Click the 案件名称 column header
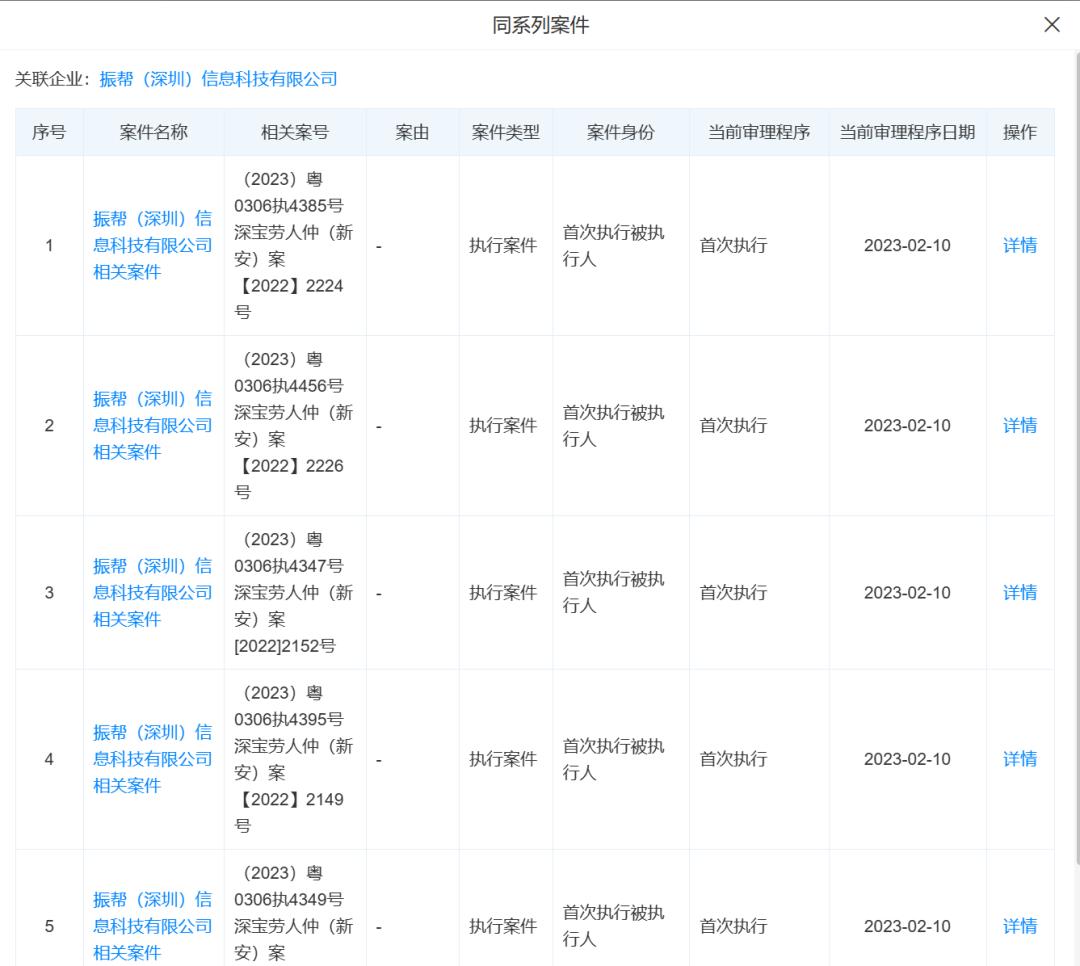The width and height of the screenshot is (1080, 966). 151,131
